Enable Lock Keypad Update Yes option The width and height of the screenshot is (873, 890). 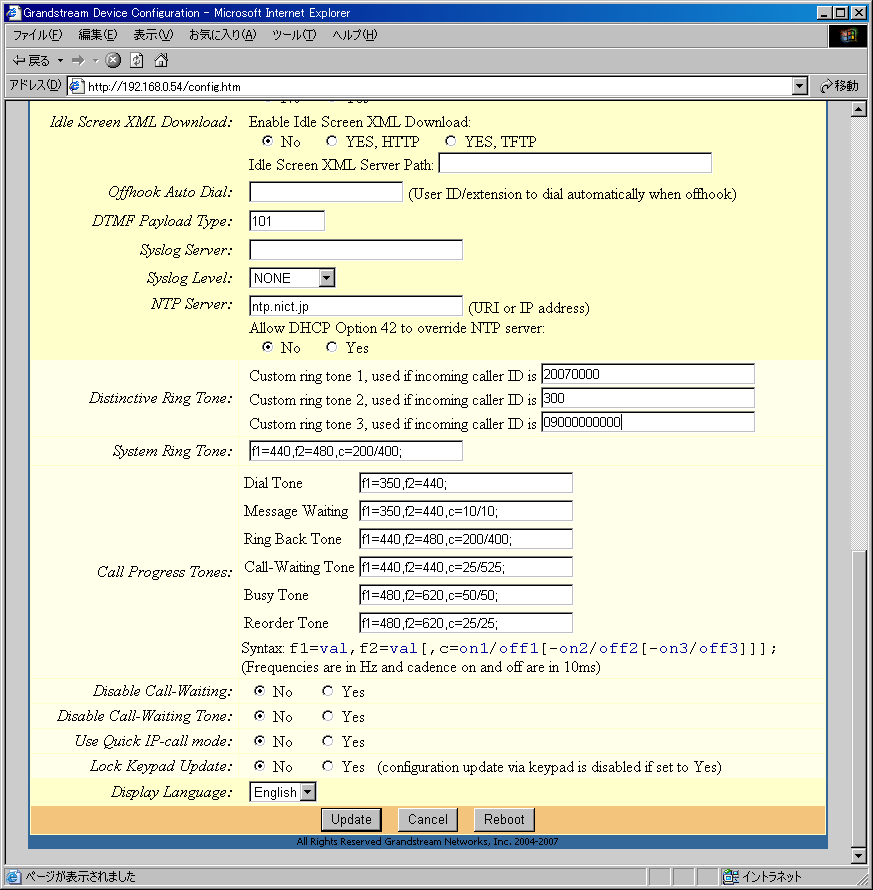tap(327, 767)
